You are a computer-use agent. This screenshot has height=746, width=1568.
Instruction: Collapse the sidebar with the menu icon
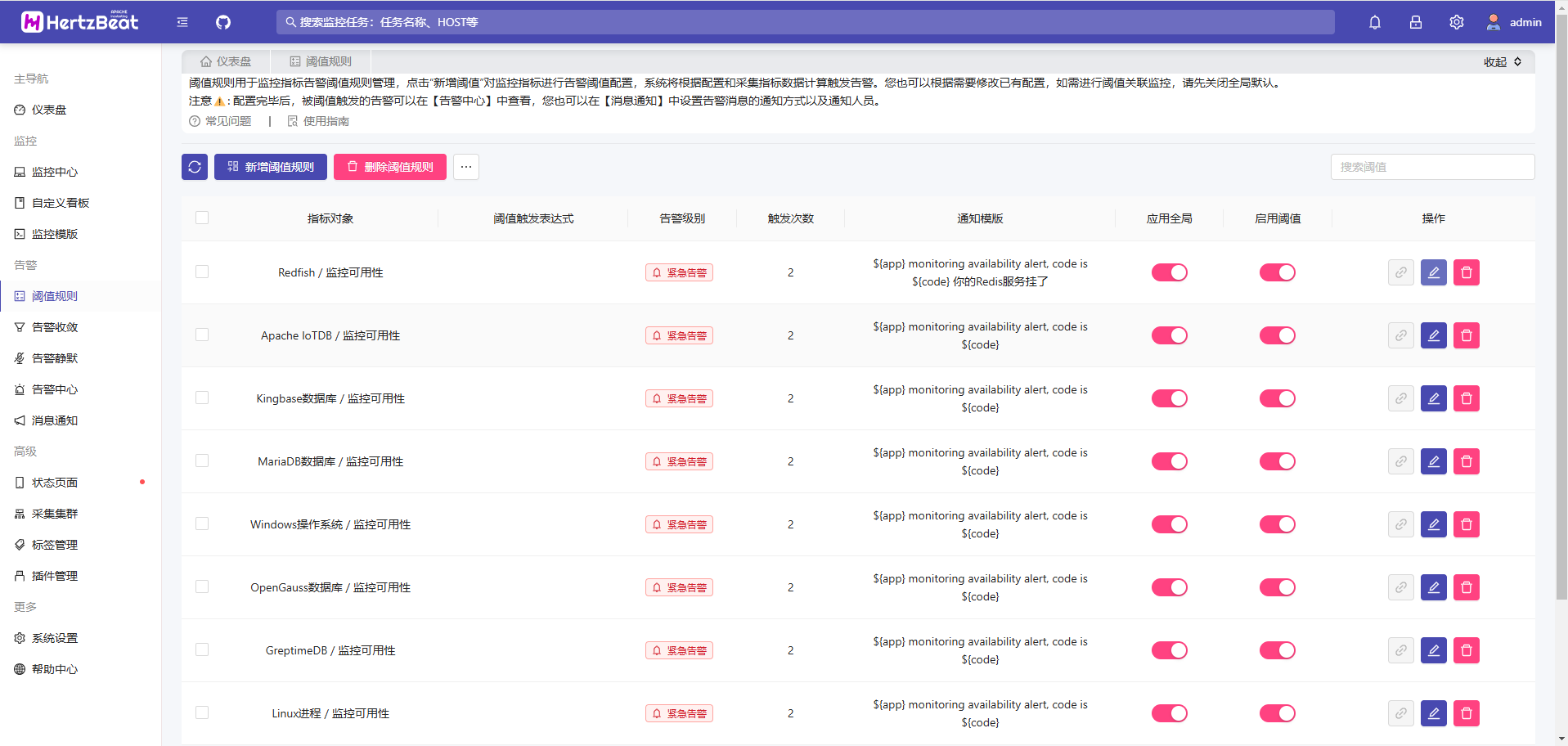click(x=182, y=22)
